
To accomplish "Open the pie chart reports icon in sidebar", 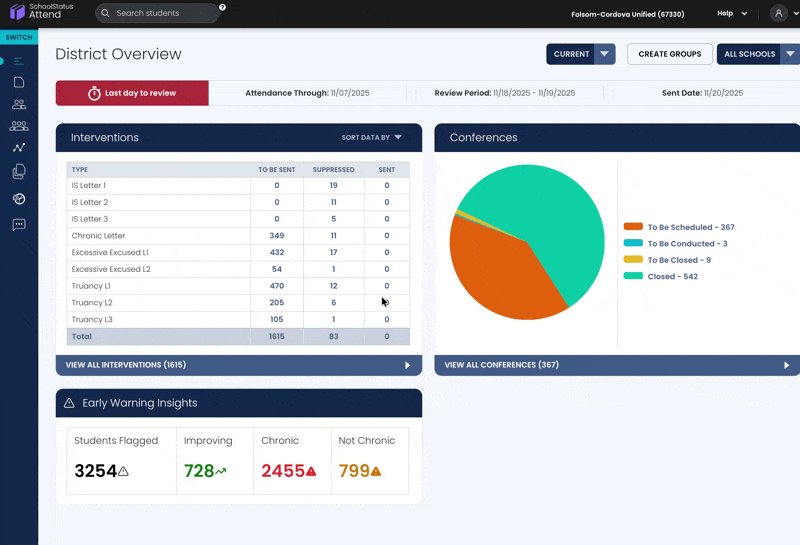I will (19, 199).
